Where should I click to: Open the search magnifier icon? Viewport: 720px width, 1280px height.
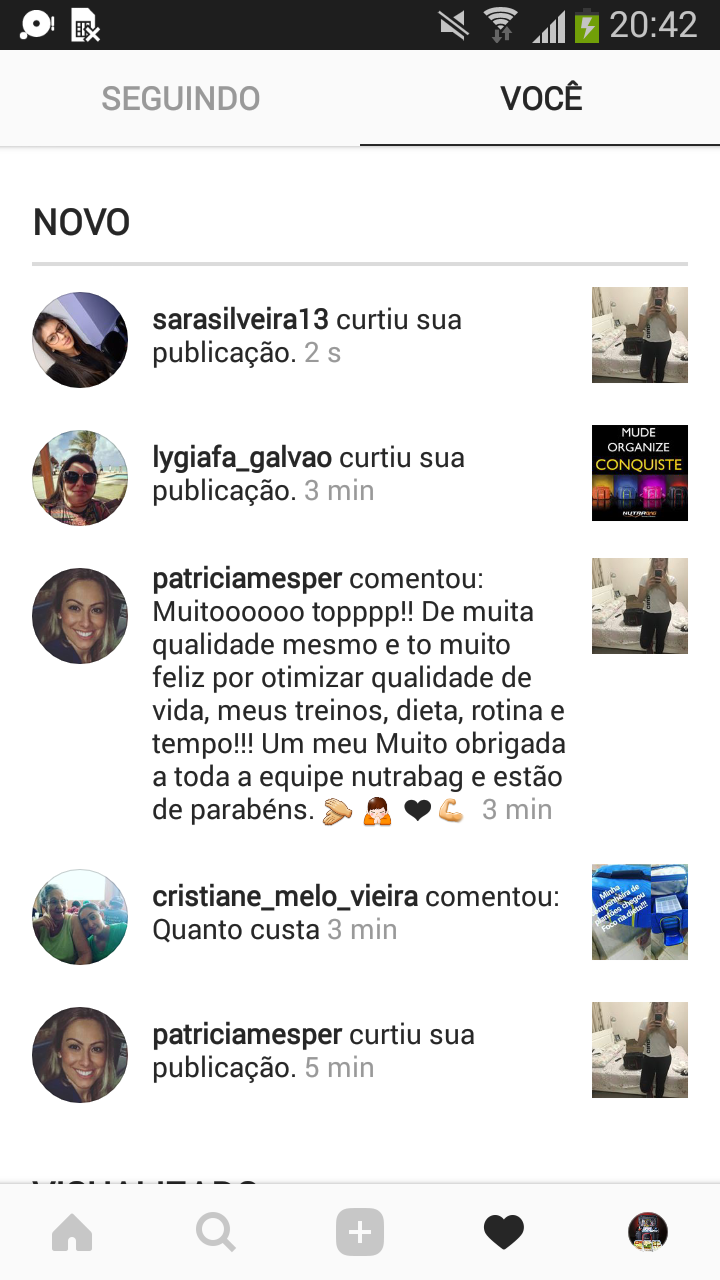[x=216, y=1232]
